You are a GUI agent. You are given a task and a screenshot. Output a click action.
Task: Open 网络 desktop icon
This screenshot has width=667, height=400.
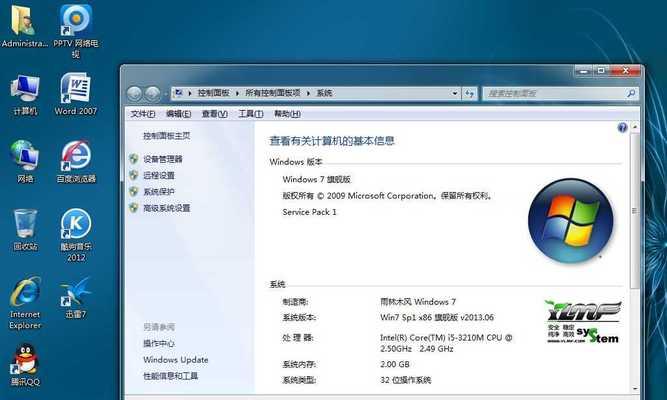click(25, 162)
